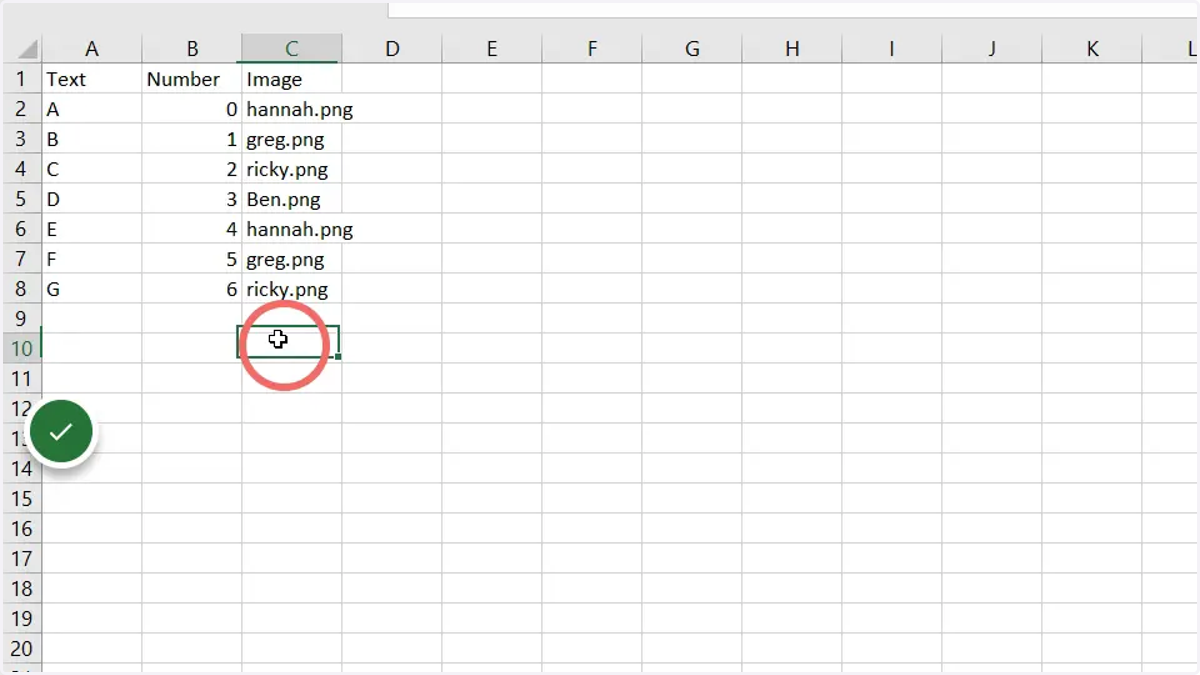This screenshot has width=1200, height=675.
Task: Select row 18 header
Action: pos(22,589)
